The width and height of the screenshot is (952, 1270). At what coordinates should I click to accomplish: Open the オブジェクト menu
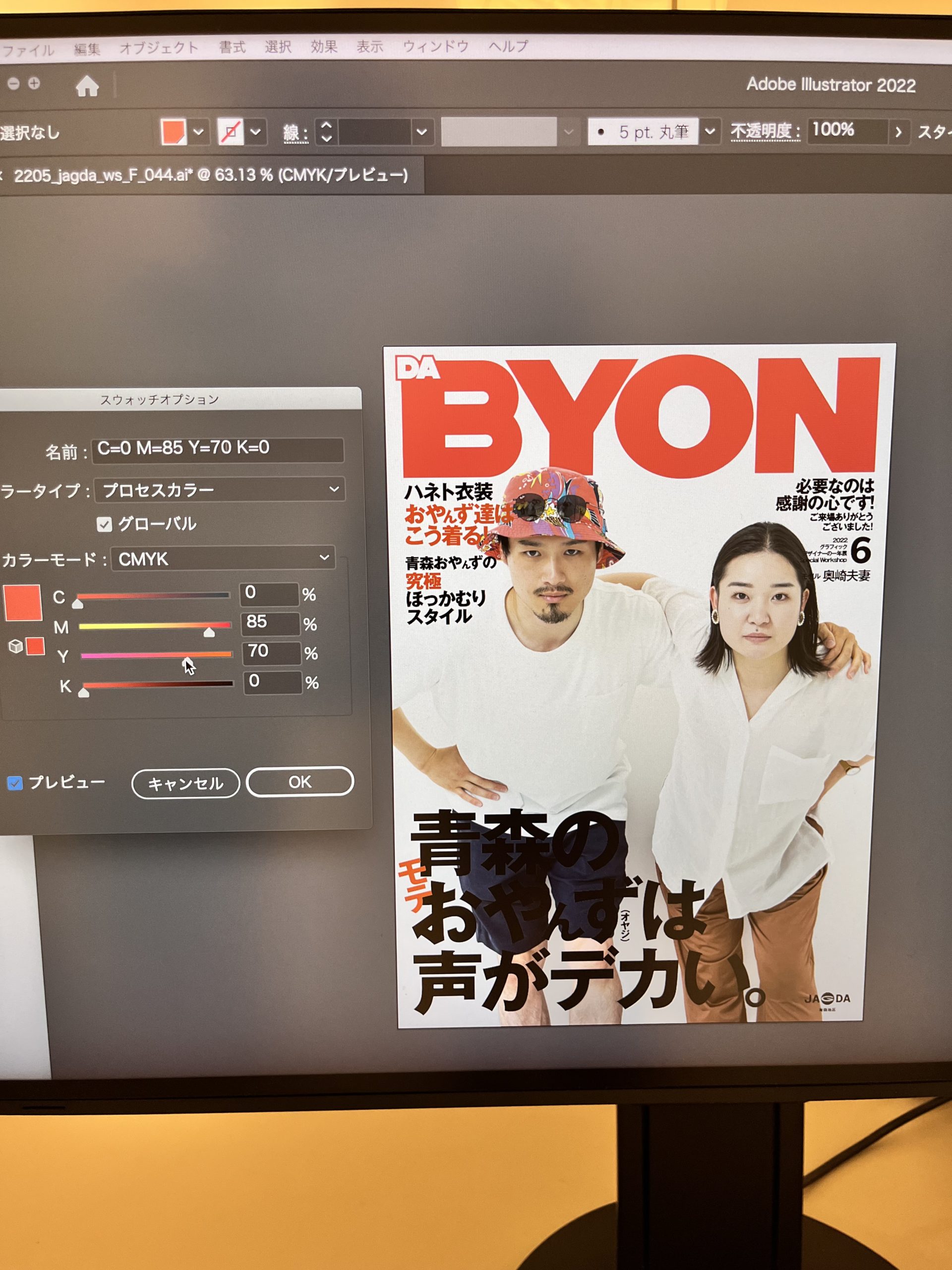159,48
